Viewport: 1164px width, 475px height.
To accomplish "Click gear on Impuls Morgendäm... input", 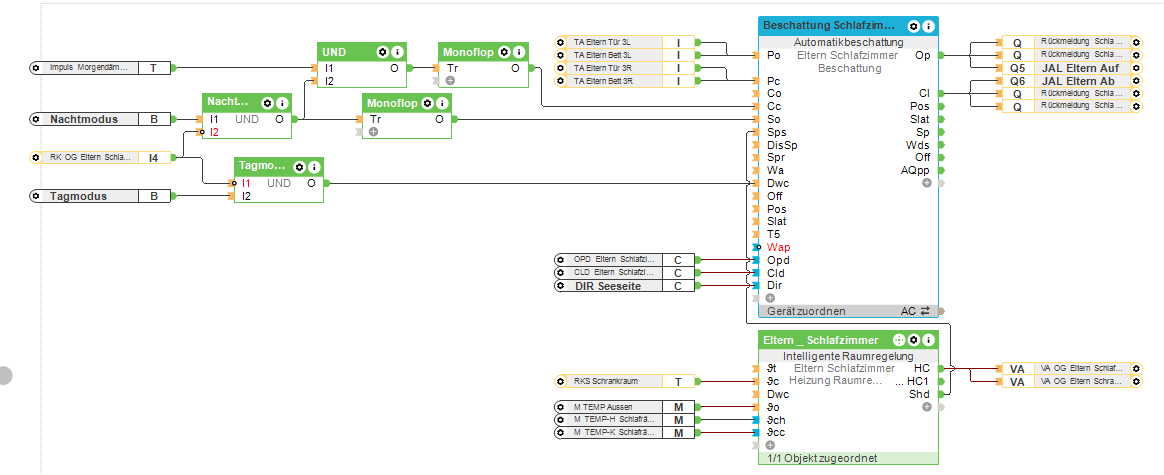I will (x=36, y=68).
